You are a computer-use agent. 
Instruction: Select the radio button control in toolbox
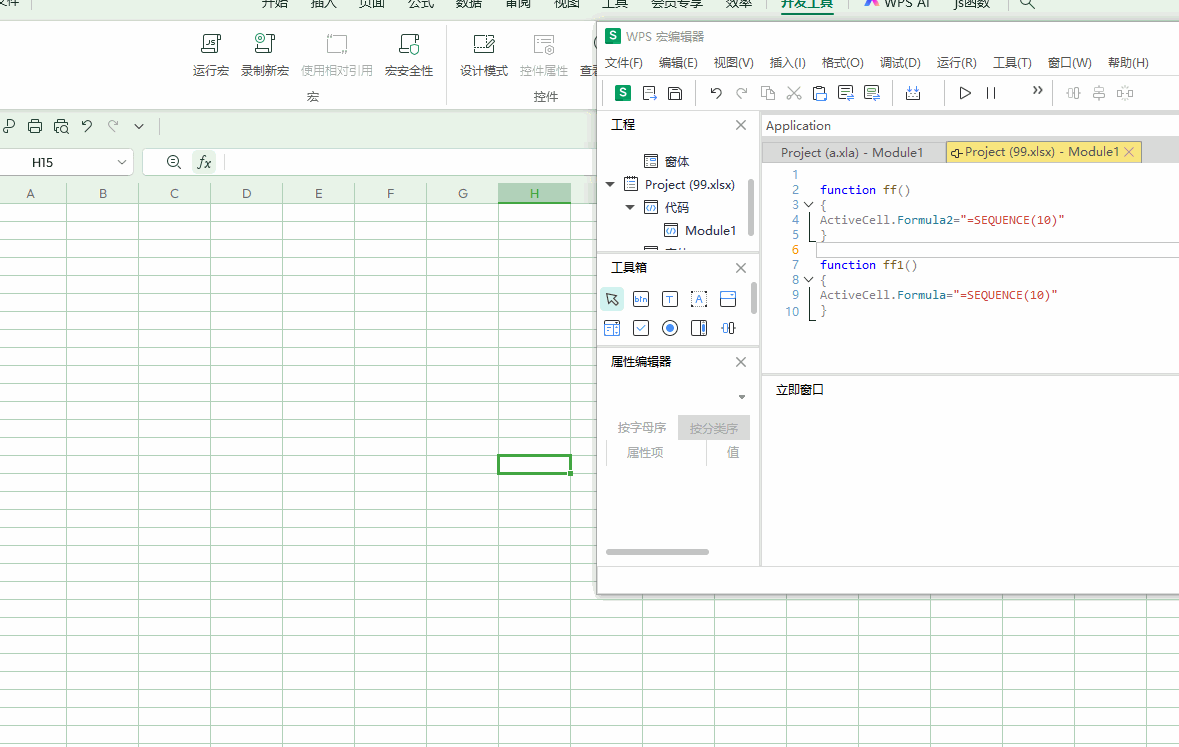tap(670, 328)
